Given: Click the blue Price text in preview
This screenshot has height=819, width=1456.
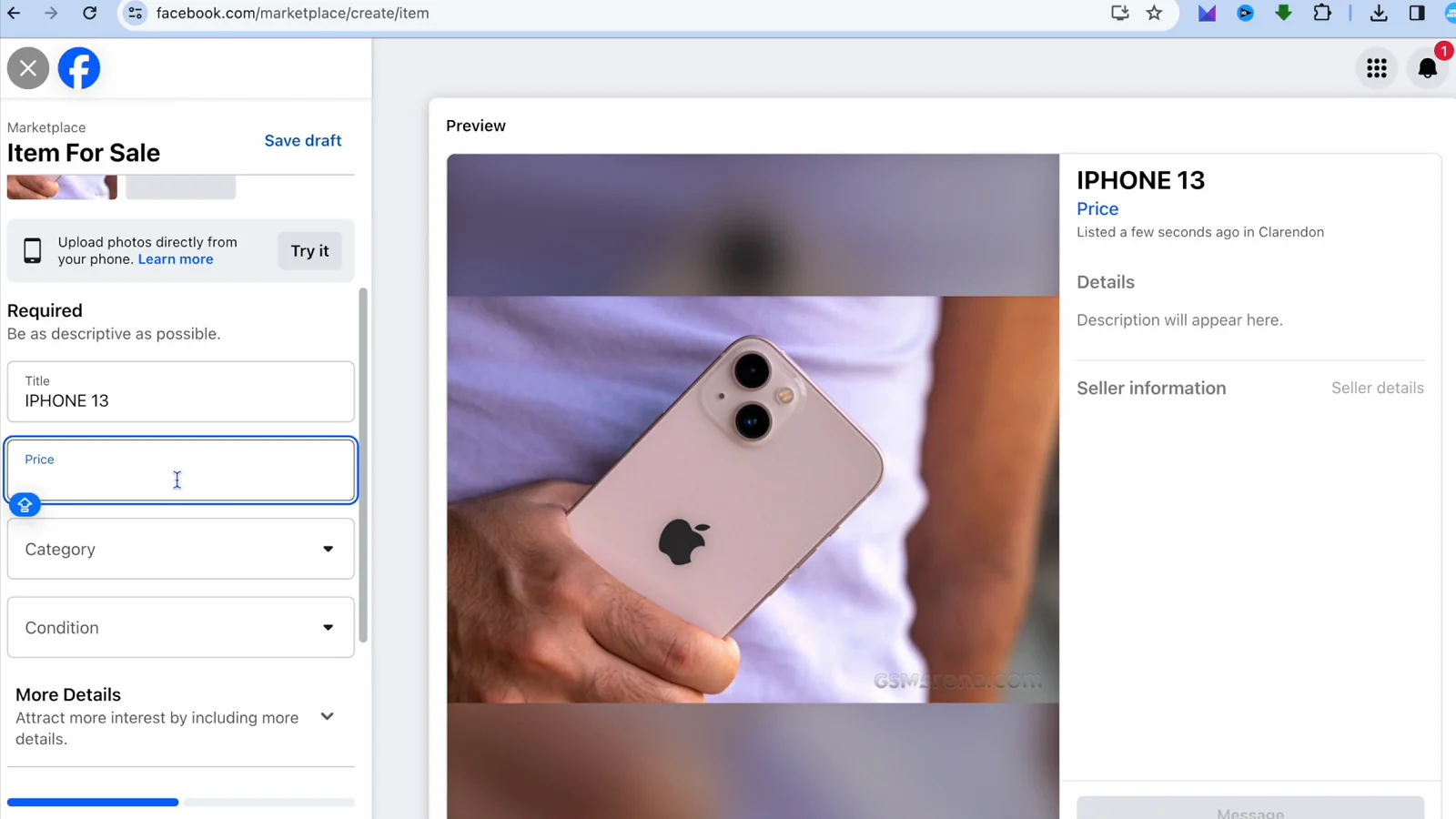Looking at the screenshot, I should pyautogui.click(x=1097, y=208).
